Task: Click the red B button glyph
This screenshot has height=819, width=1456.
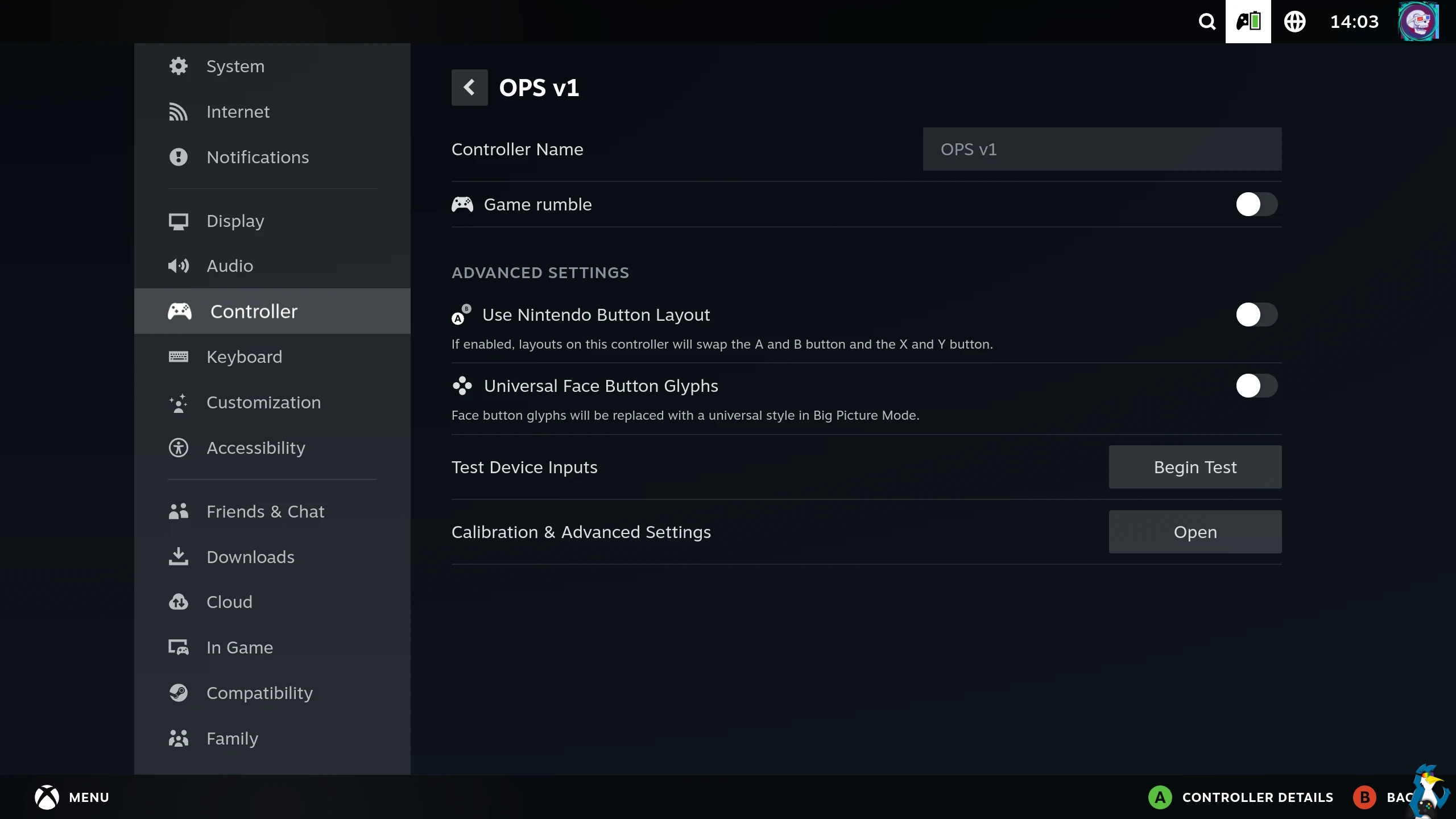Action: coord(1364,797)
